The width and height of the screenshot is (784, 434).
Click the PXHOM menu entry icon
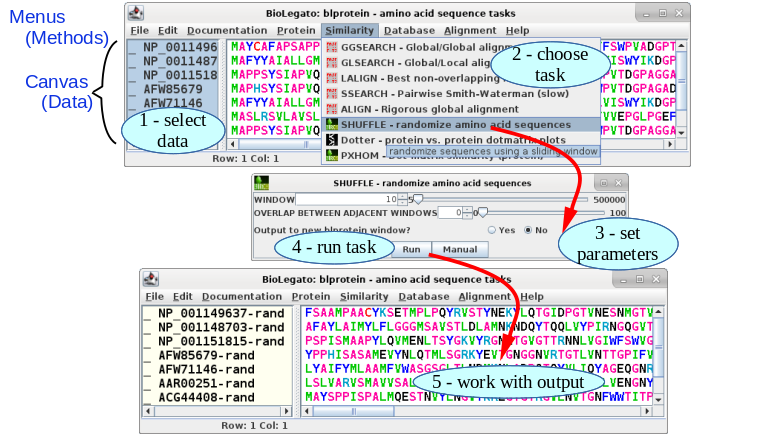(x=333, y=155)
